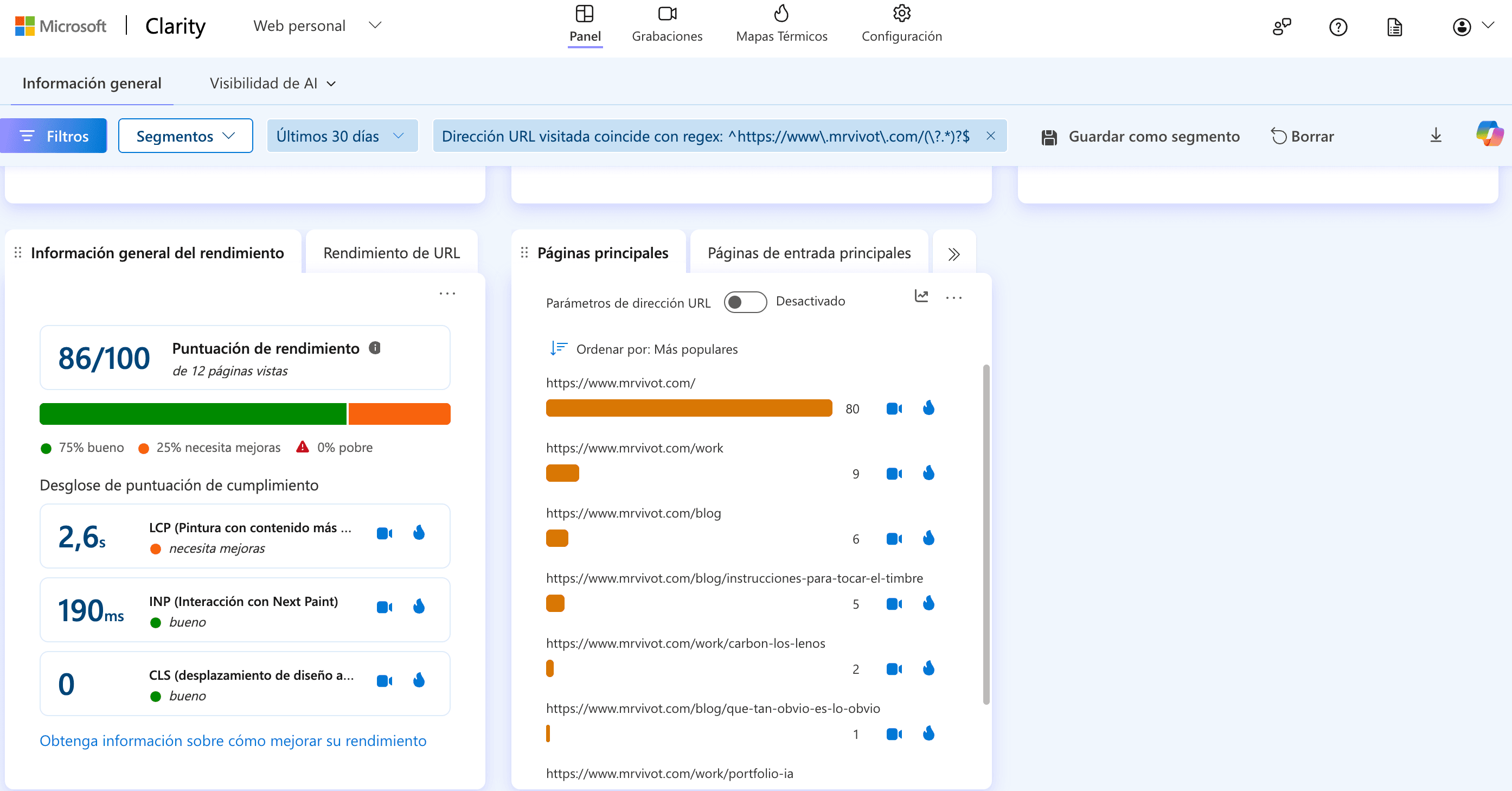Remove the URL regex filter with the X
The image size is (1512, 791).
(991, 136)
